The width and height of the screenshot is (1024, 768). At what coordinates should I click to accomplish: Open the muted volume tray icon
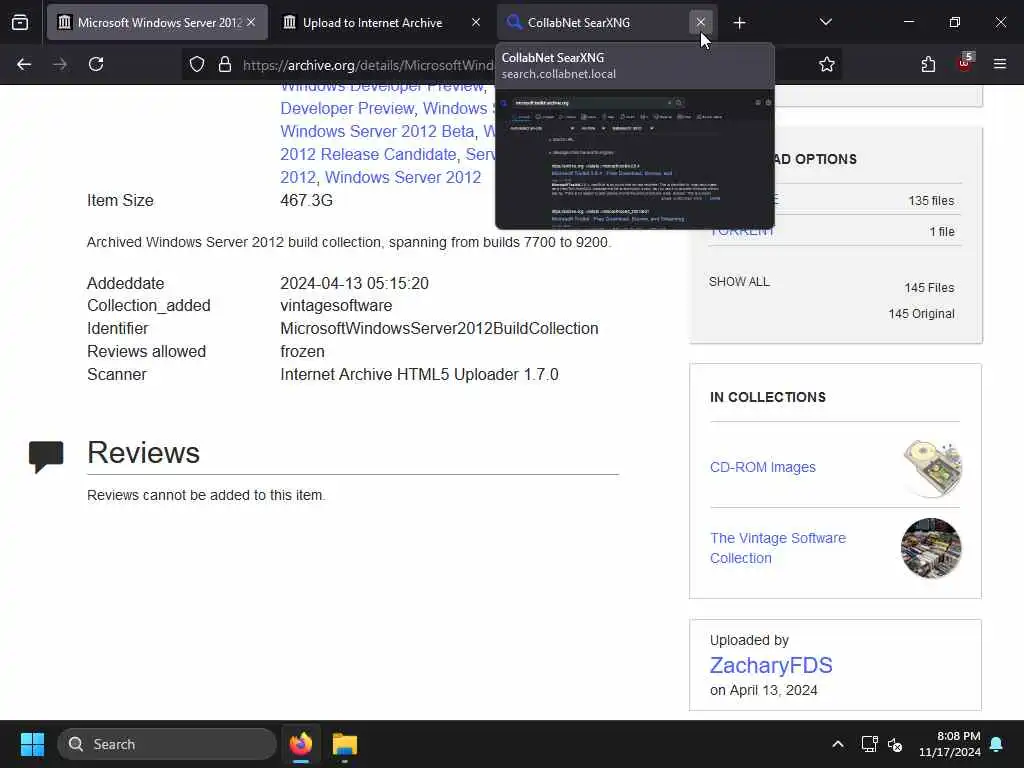895,744
